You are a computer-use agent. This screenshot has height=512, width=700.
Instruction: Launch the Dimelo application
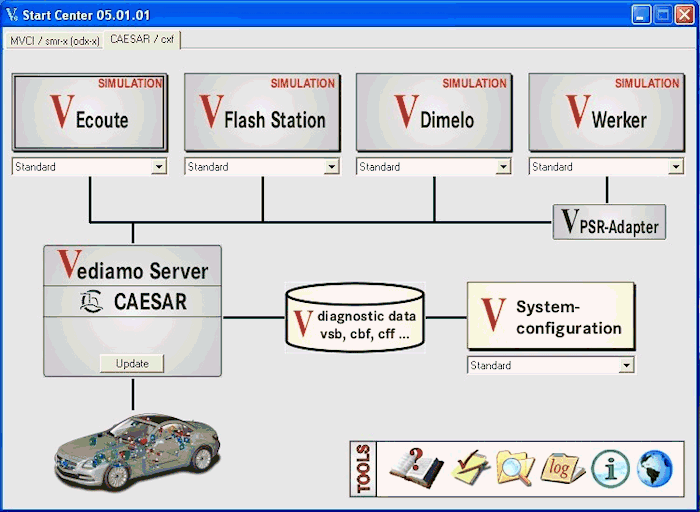point(434,112)
